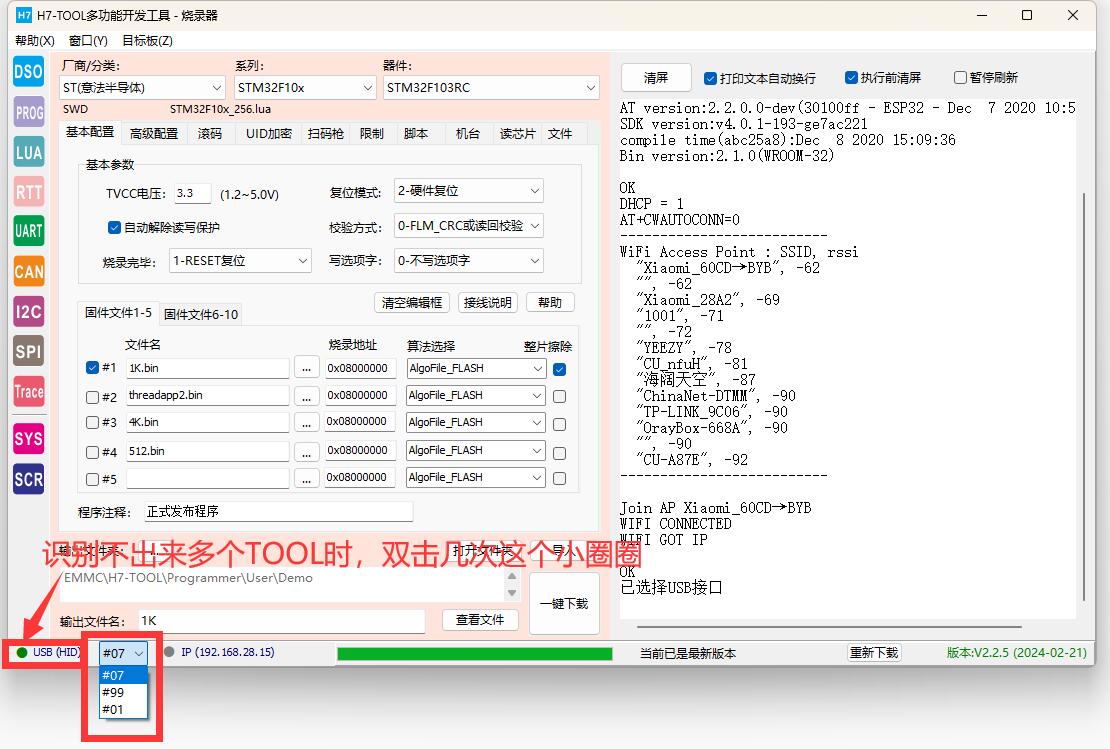The width and height of the screenshot is (1110, 749).
Task: Open the AlgoFile_FLASH dropdown for row #1
Action: [476, 368]
